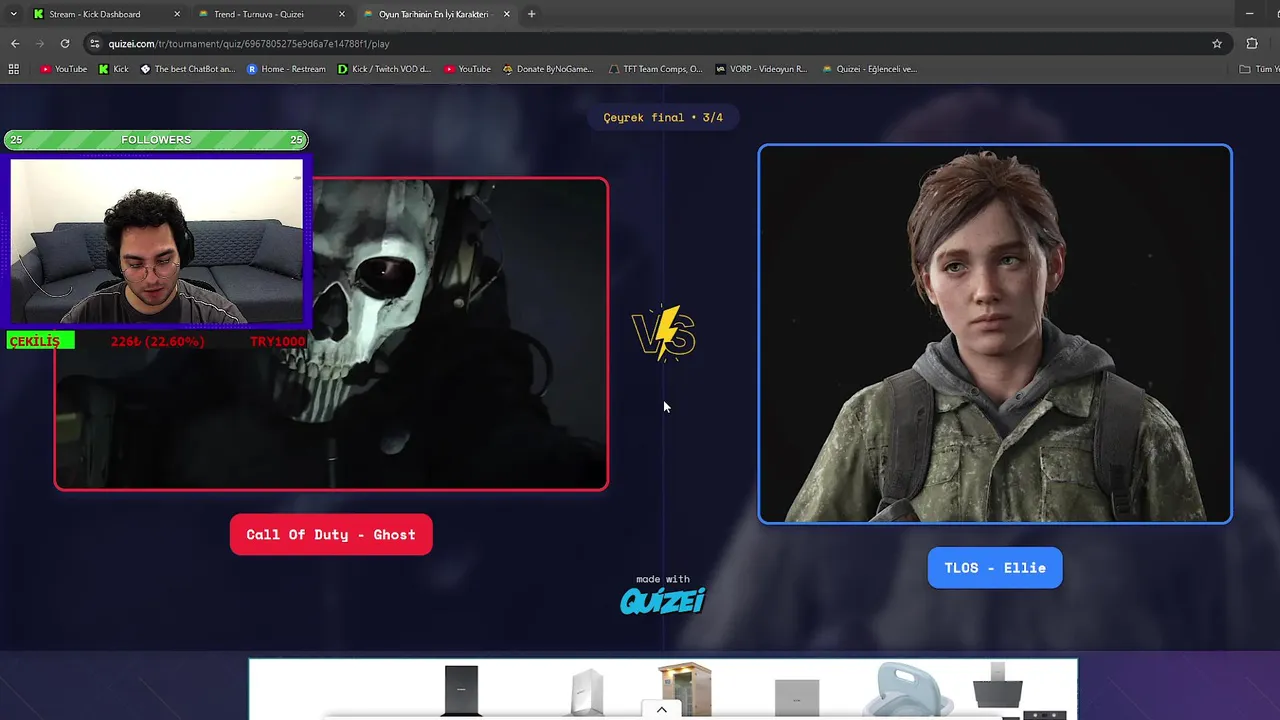
Task: Open the tab search dropdown arrow
Action: pos(13,14)
